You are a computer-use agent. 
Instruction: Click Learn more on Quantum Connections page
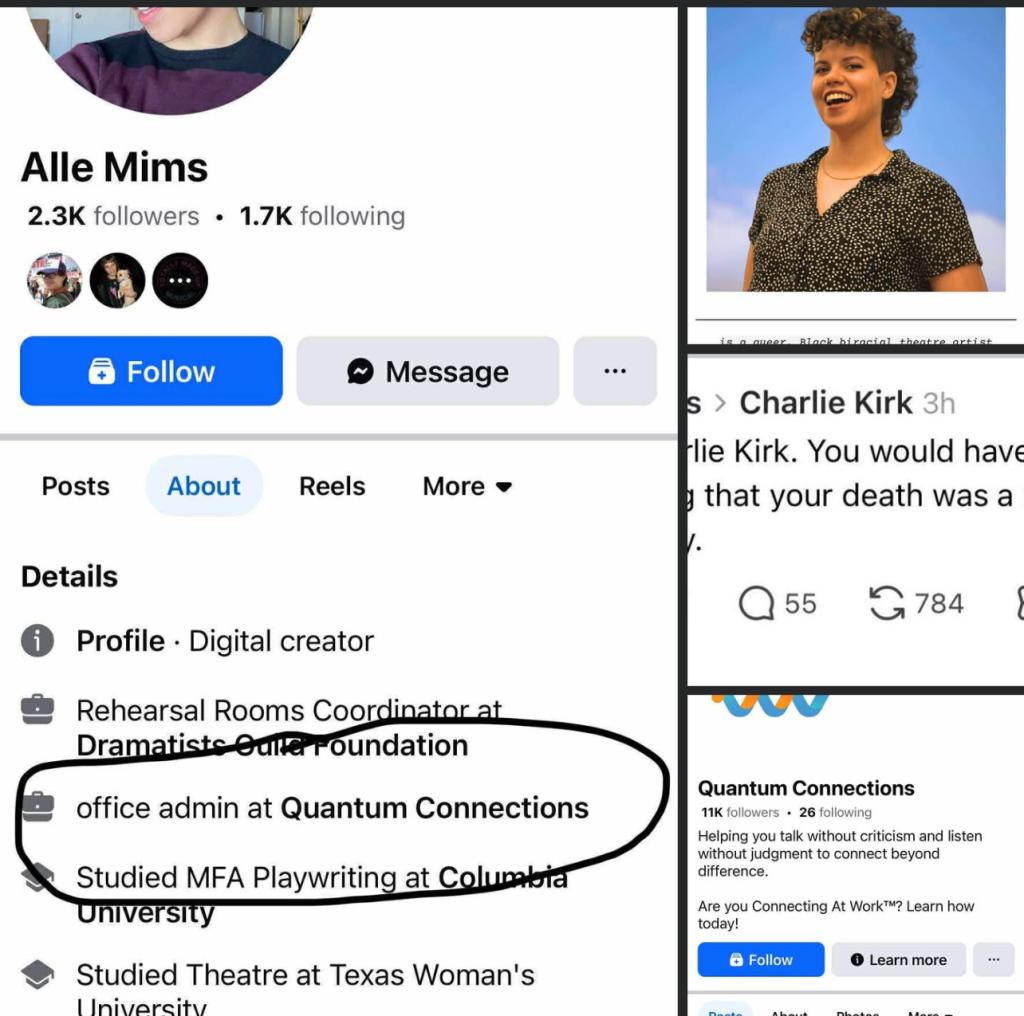click(x=899, y=959)
